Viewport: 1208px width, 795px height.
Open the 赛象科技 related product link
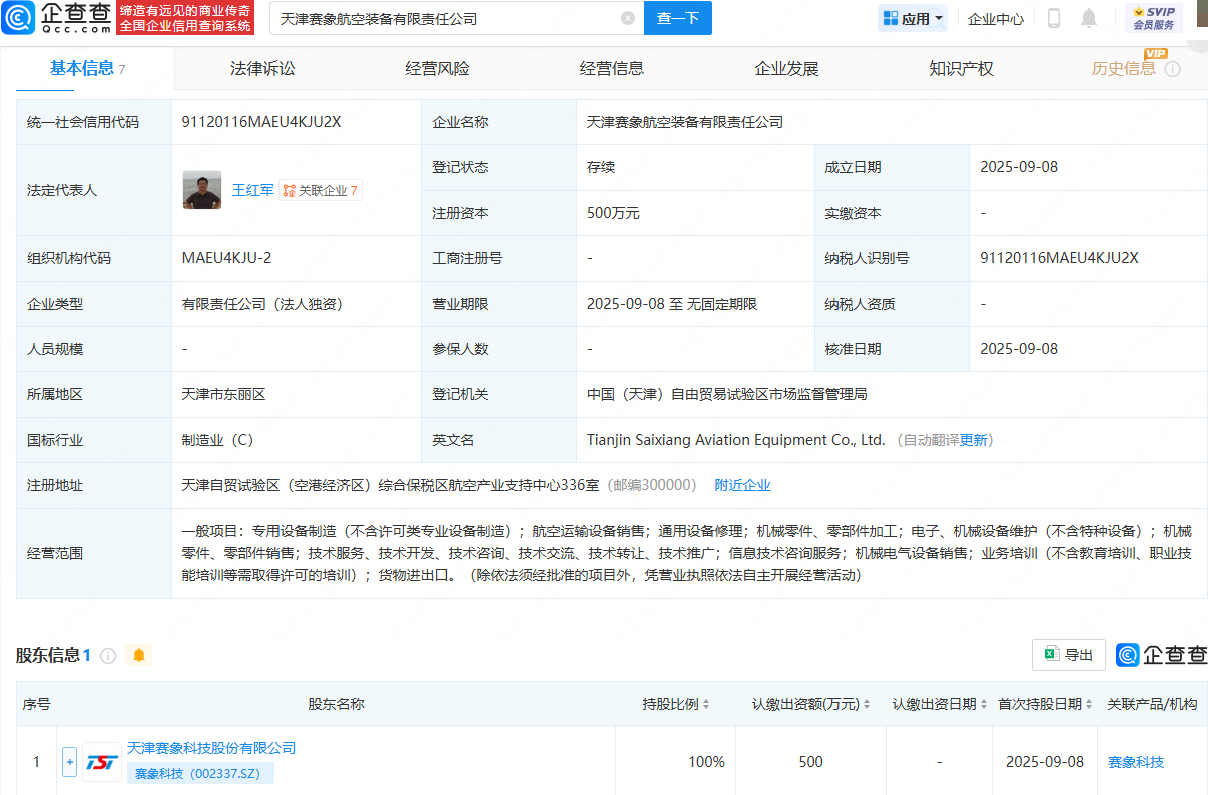(1136, 762)
